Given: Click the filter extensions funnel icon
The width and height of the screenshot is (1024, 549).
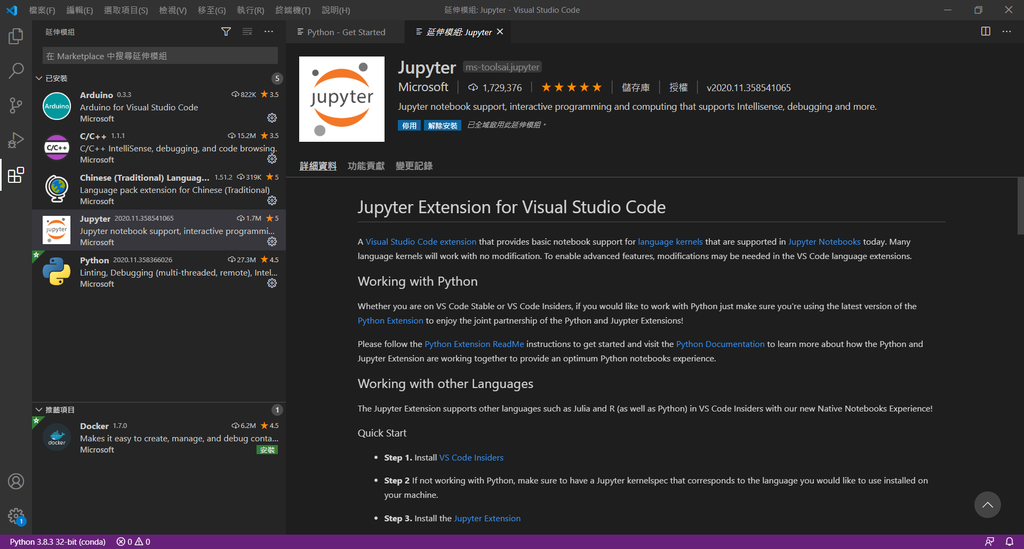Looking at the screenshot, I should pyautogui.click(x=226, y=31).
